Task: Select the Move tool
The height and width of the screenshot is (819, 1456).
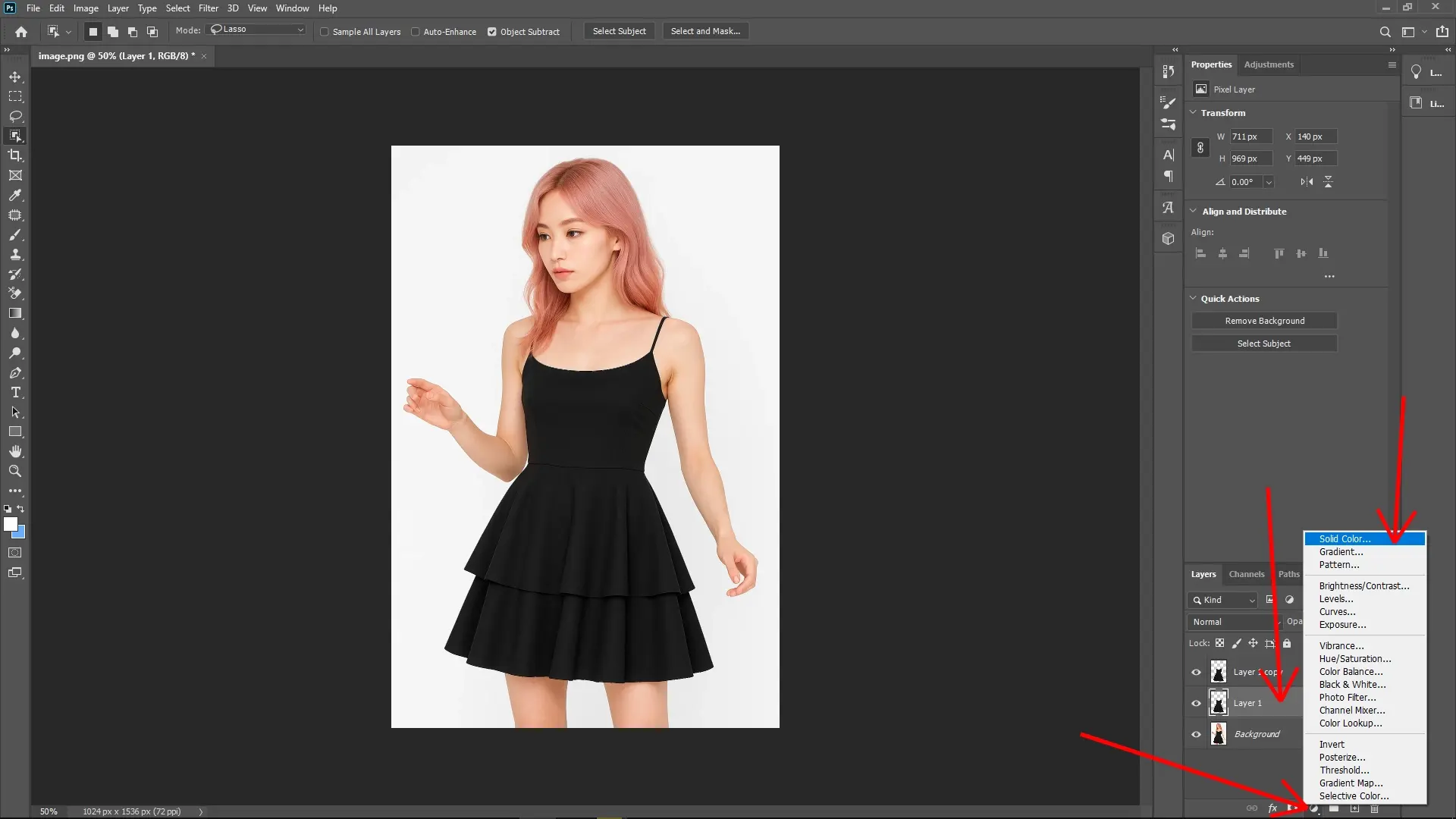Action: (x=15, y=76)
